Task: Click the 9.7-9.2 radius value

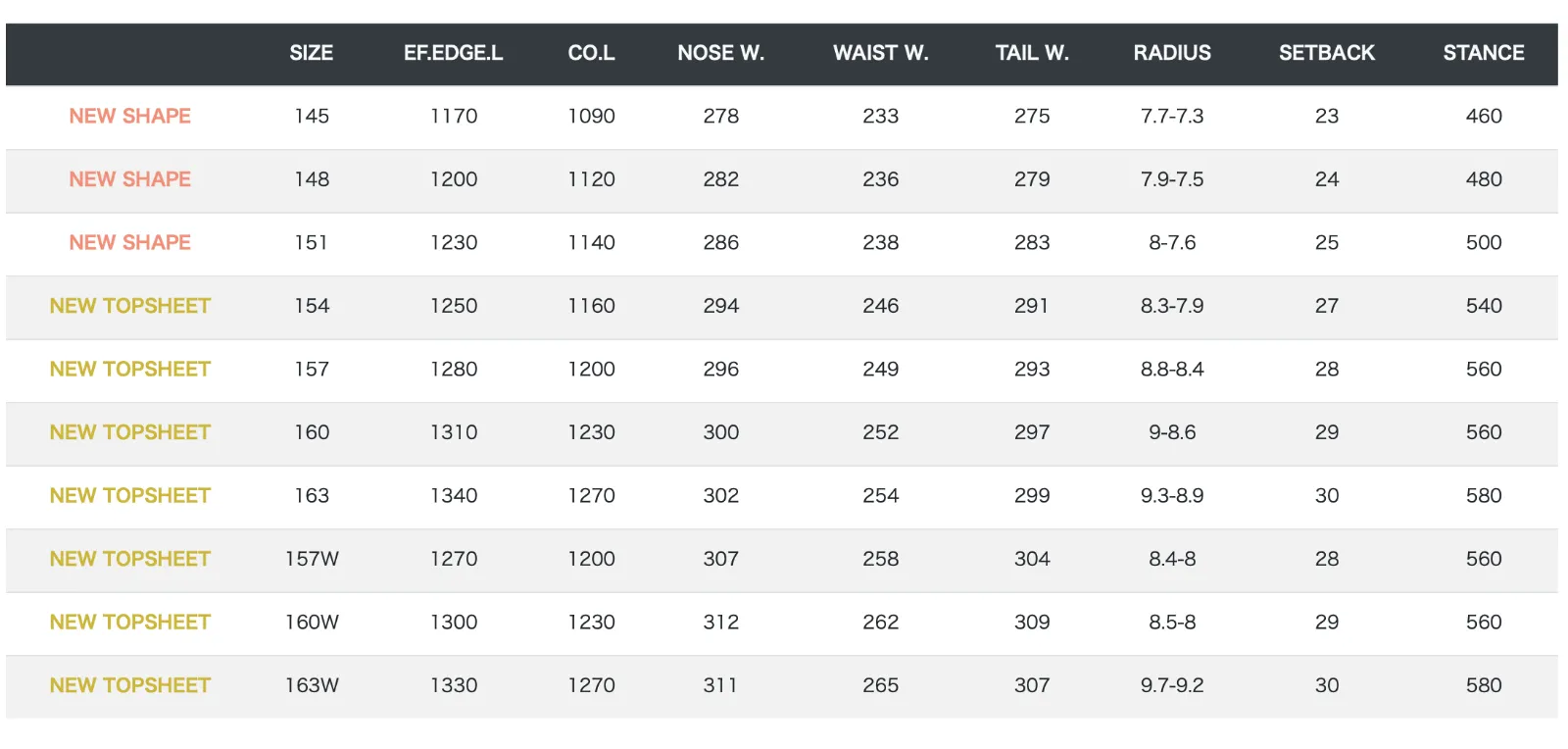Action: (1172, 685)
